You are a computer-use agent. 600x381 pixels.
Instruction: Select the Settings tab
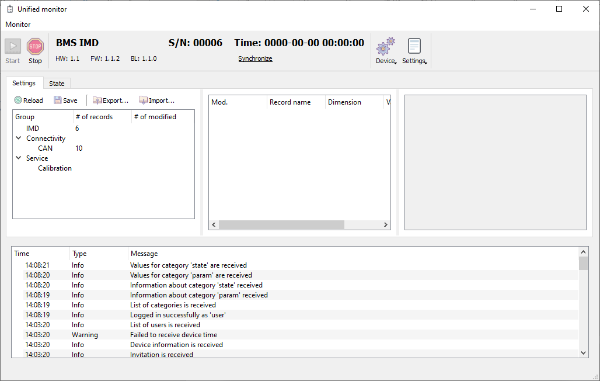click(x=24, y=83)
